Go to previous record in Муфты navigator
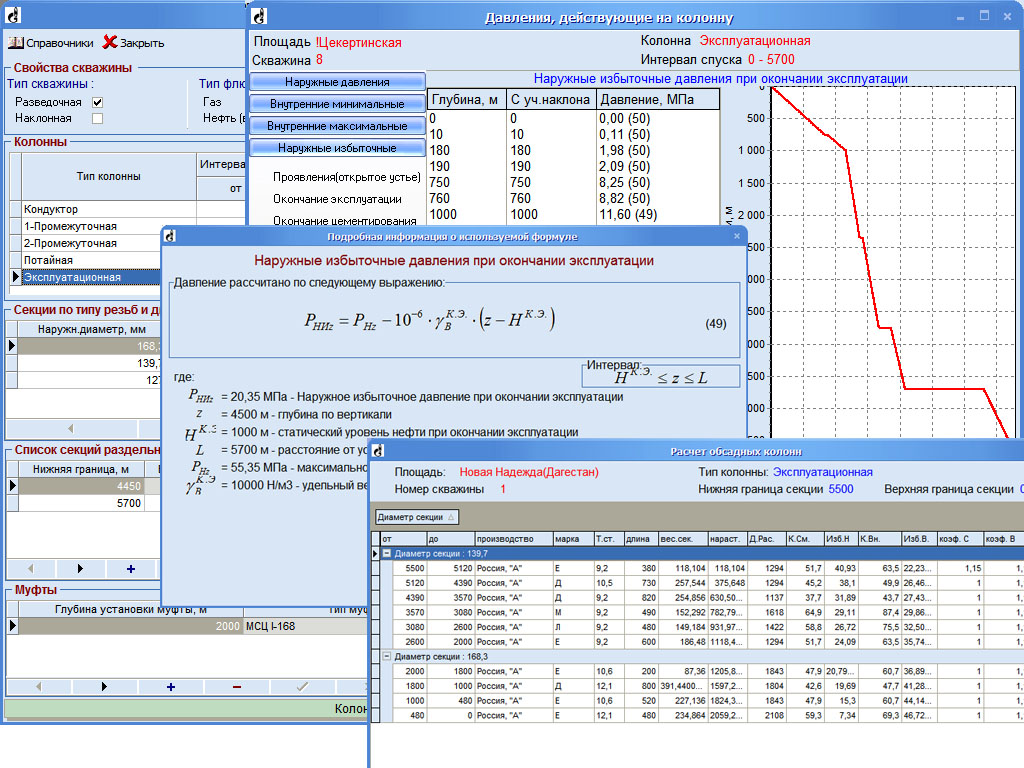This screenshot has height=768, width=1024. [x=39, y=687]
